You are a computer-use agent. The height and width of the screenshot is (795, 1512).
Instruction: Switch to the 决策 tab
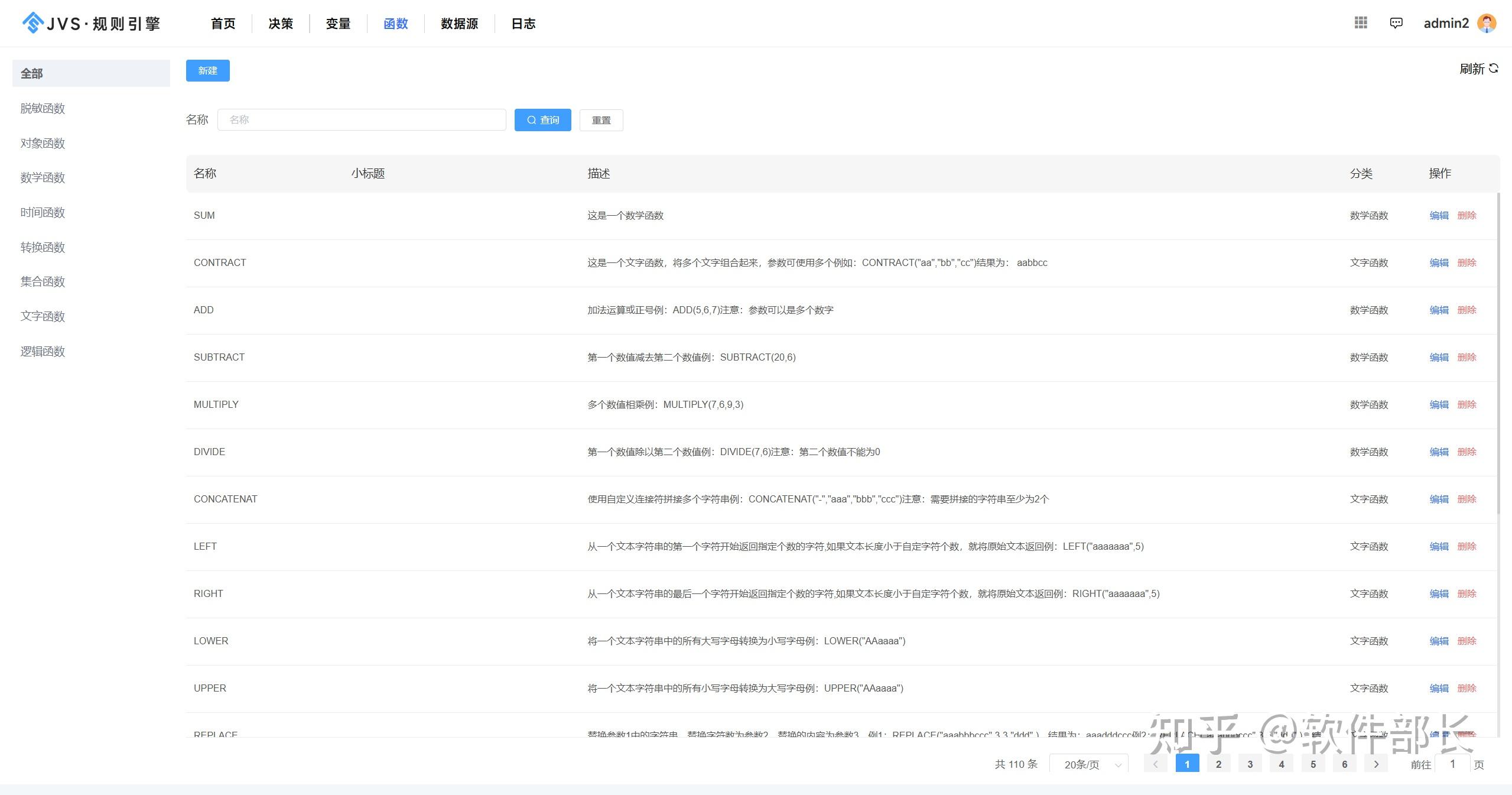pyautogui.click(x=280, y=24)
